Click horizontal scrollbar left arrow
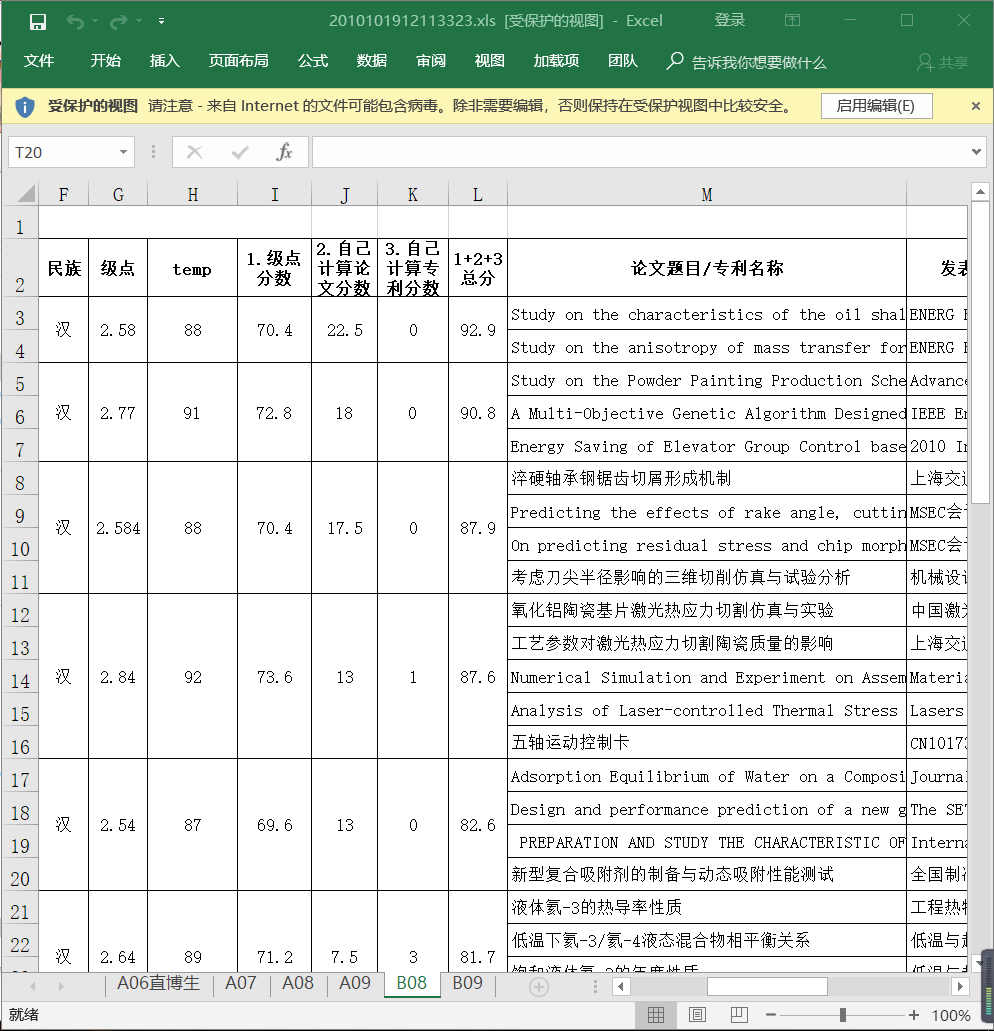The height and width of the screenshot is (1031, 994). (x=621, y=986)
